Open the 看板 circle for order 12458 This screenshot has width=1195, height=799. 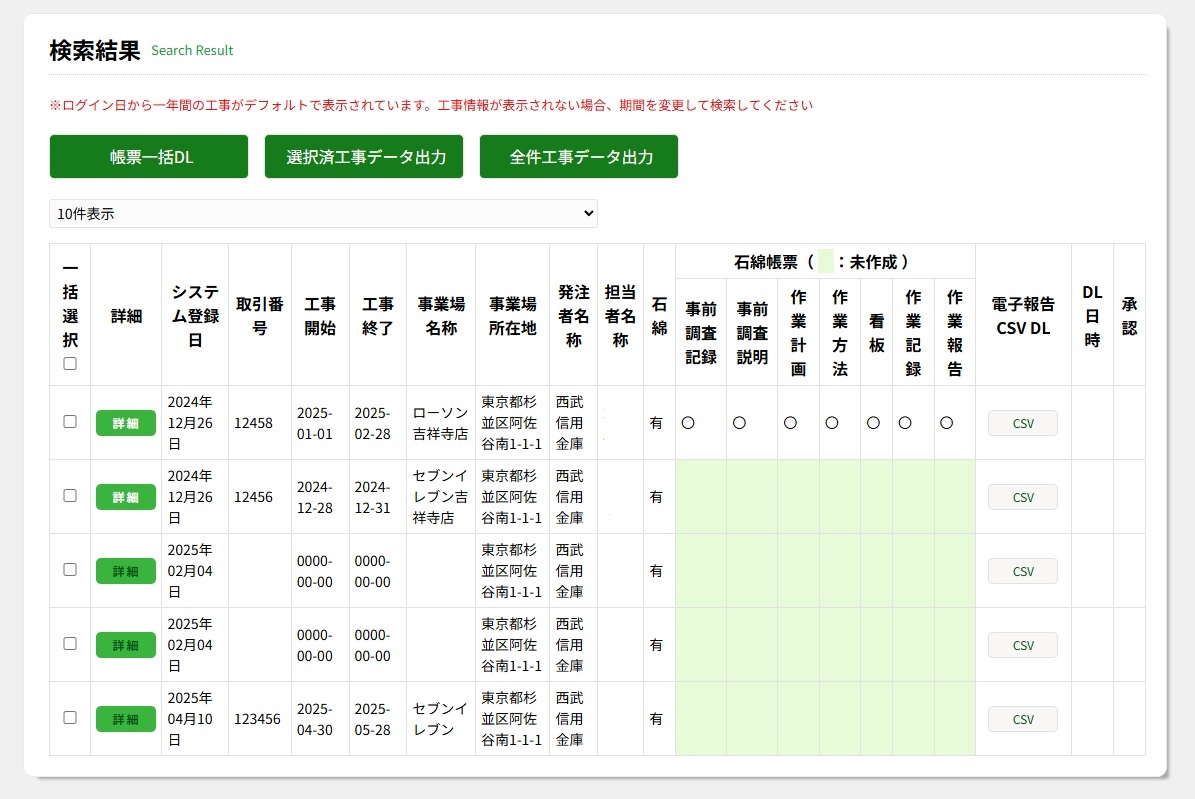point(873,422)
